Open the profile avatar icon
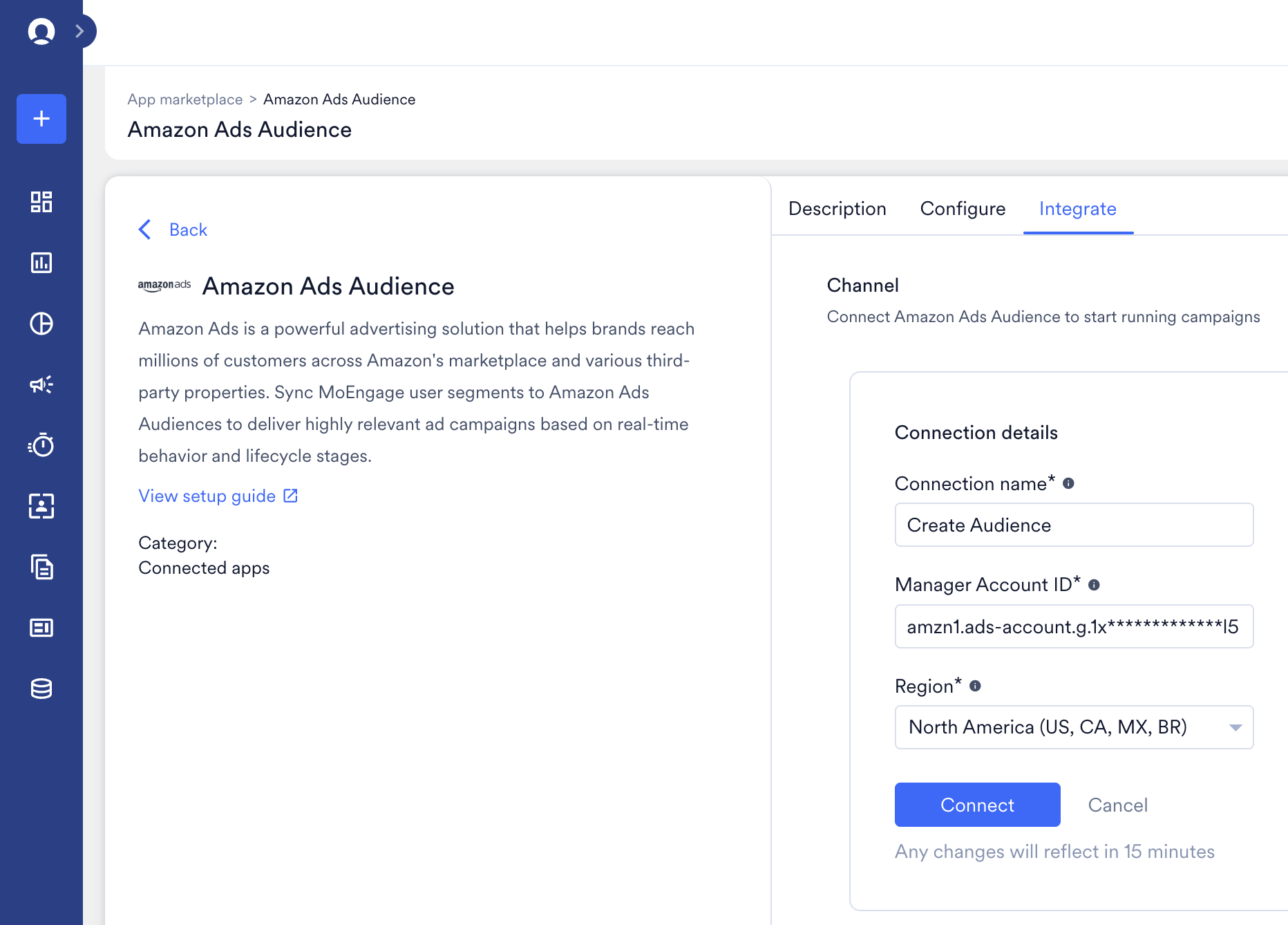 click(x=41, y=31)
